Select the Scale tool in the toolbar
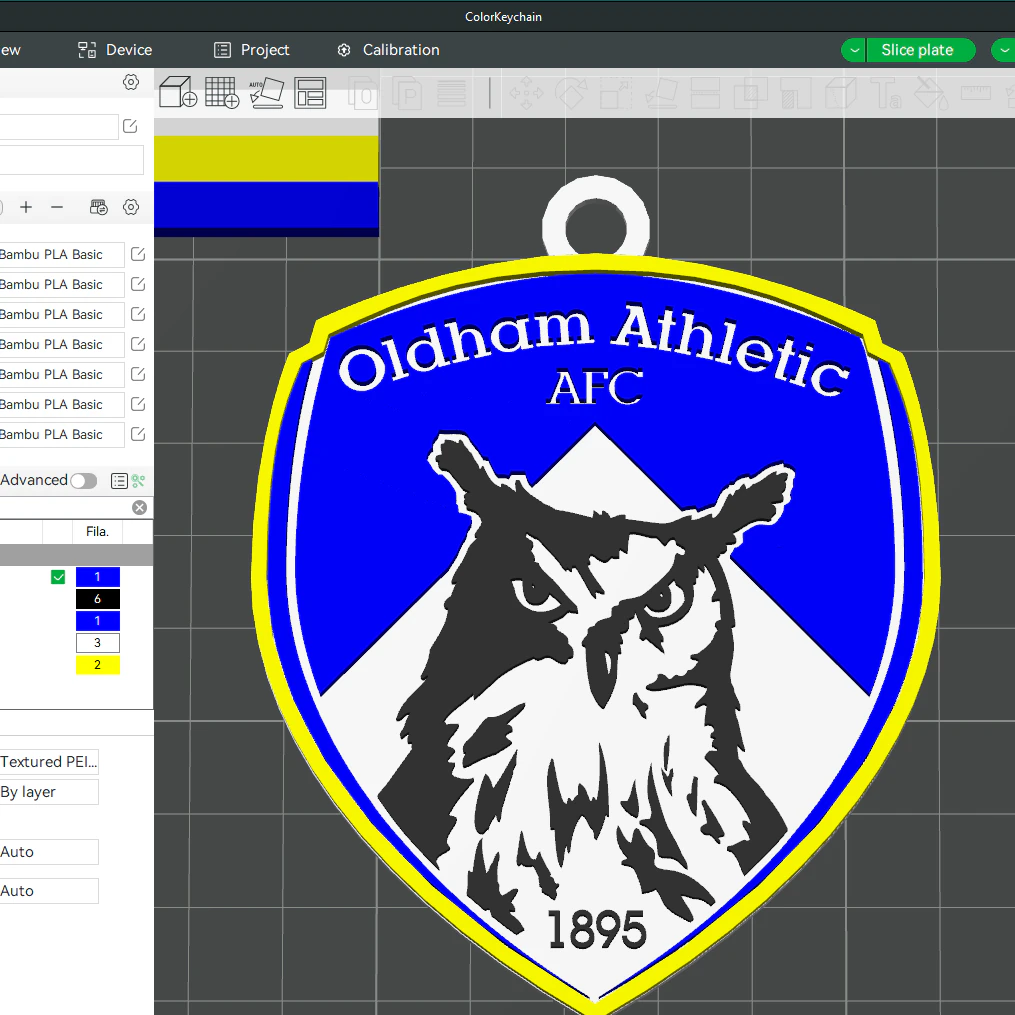Viewport: 1015px width, 1015px height. pos(616,93)
